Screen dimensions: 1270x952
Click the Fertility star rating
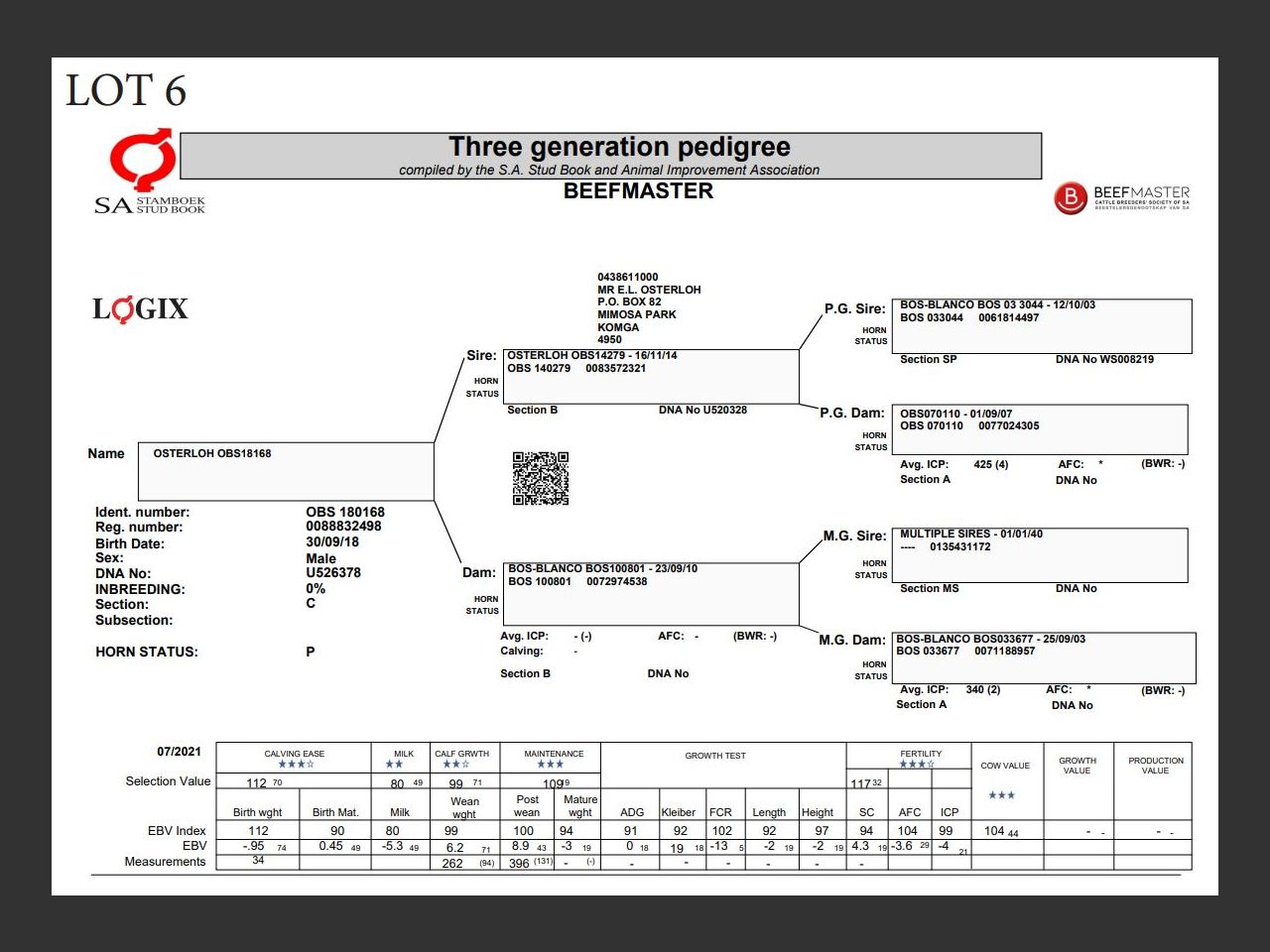pos(917,765)
